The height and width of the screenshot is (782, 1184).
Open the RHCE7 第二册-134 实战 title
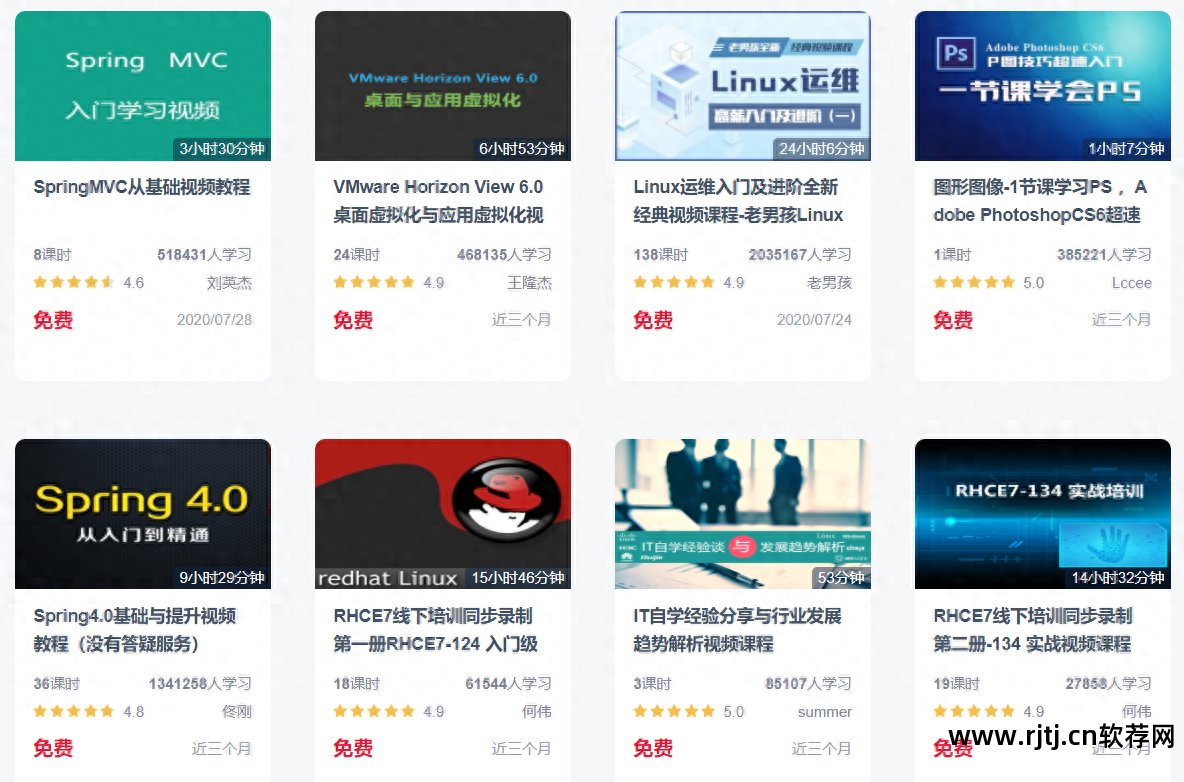tap(1033, 630)
